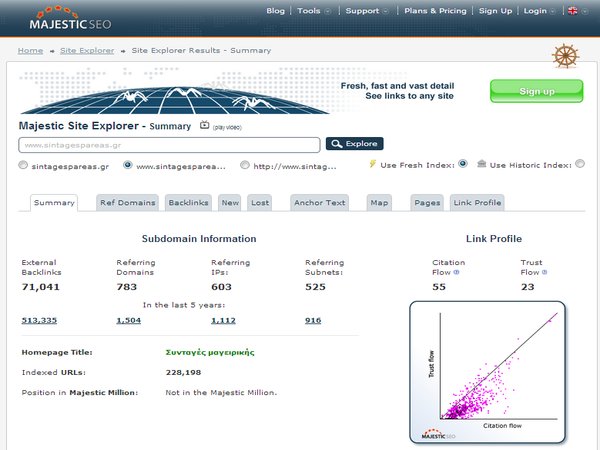The height and width of the screenshot is (450, 600).
Task: Open the UK flag language selector
Action: pyautogui.click(x=574, y=11)
